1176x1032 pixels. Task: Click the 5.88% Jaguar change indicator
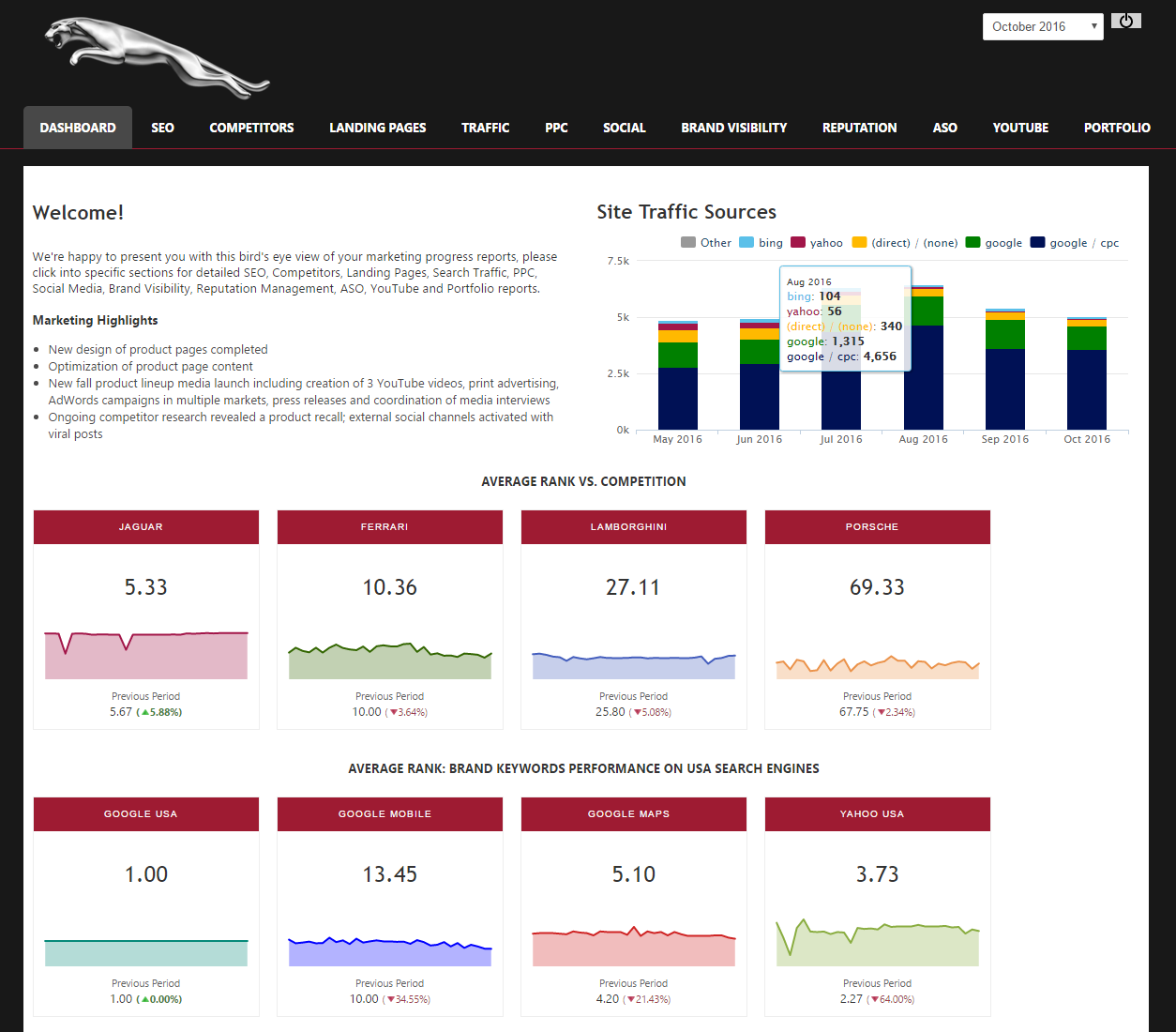point(159,712)
